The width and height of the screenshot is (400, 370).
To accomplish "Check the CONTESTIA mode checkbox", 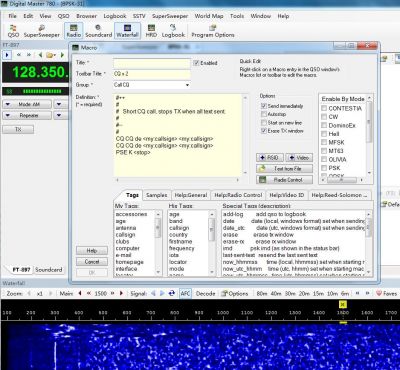I will pyautogui.click(x=324, y=108).
